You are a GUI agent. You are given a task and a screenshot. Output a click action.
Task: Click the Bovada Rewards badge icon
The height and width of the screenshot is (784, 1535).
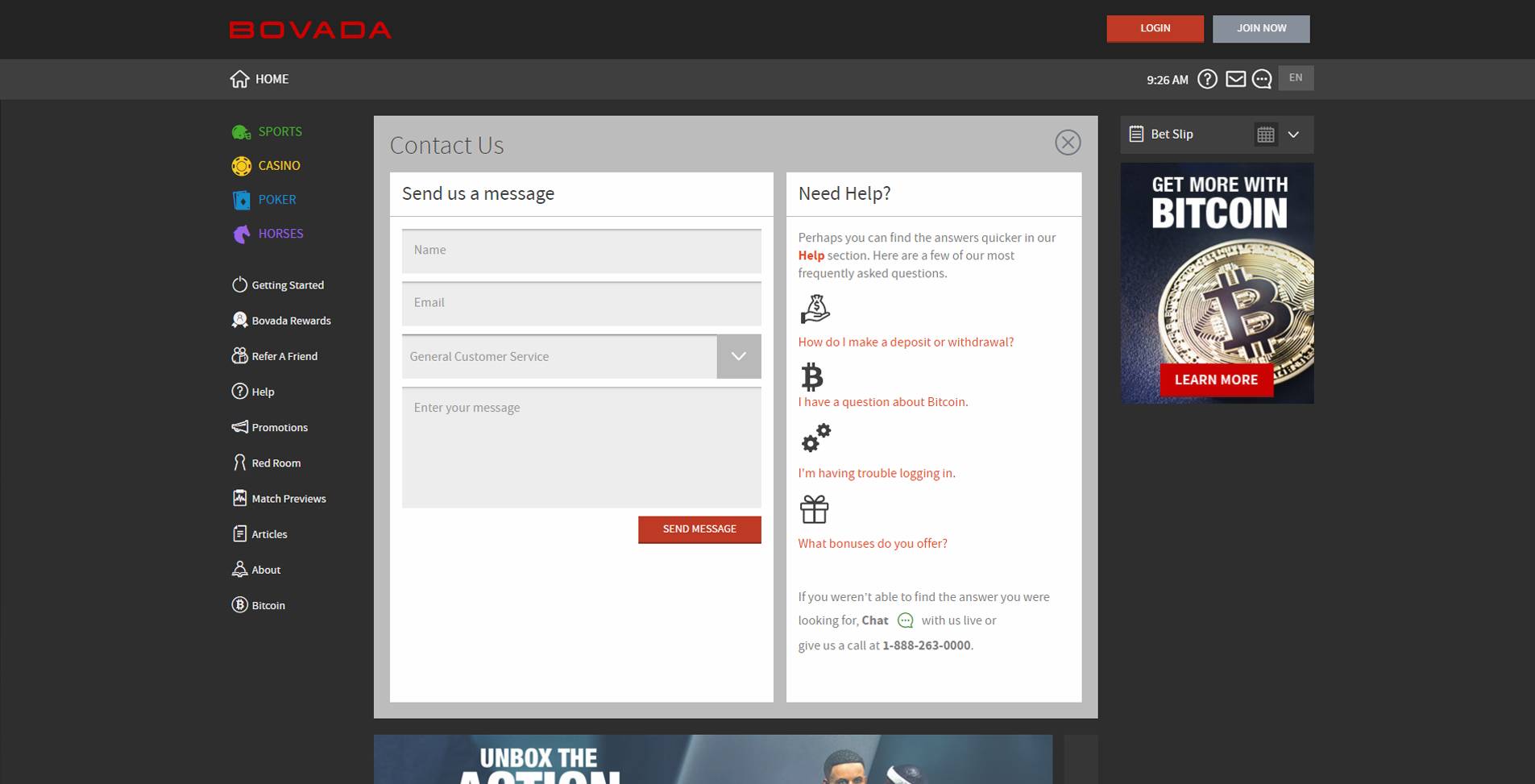[239, 320]
